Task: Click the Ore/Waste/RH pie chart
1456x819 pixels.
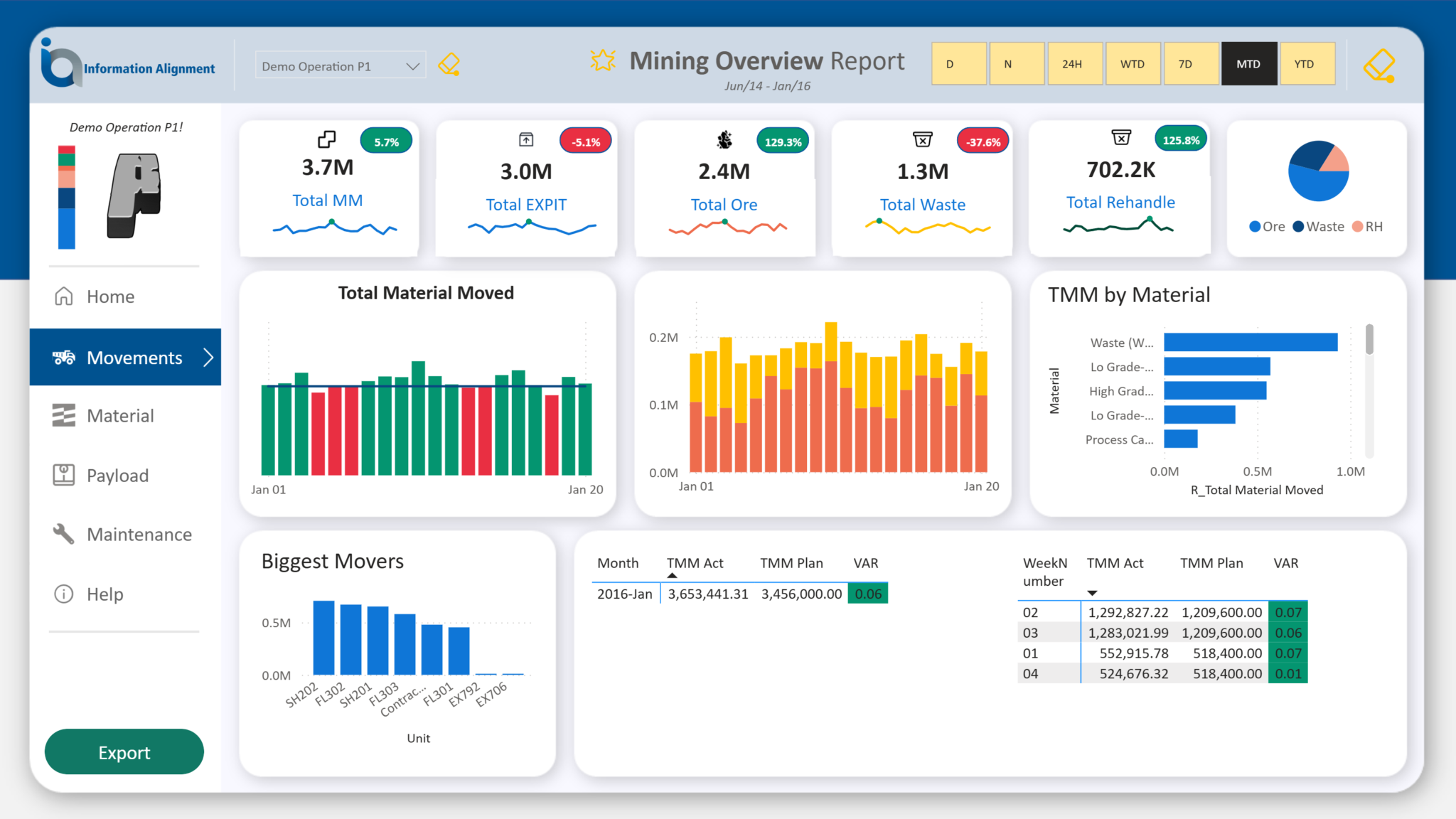Action: (1318, 171)
